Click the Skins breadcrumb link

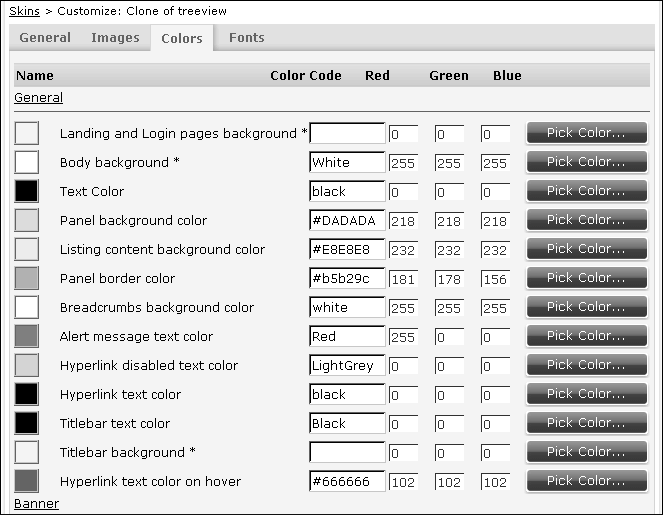pos(24,10)
